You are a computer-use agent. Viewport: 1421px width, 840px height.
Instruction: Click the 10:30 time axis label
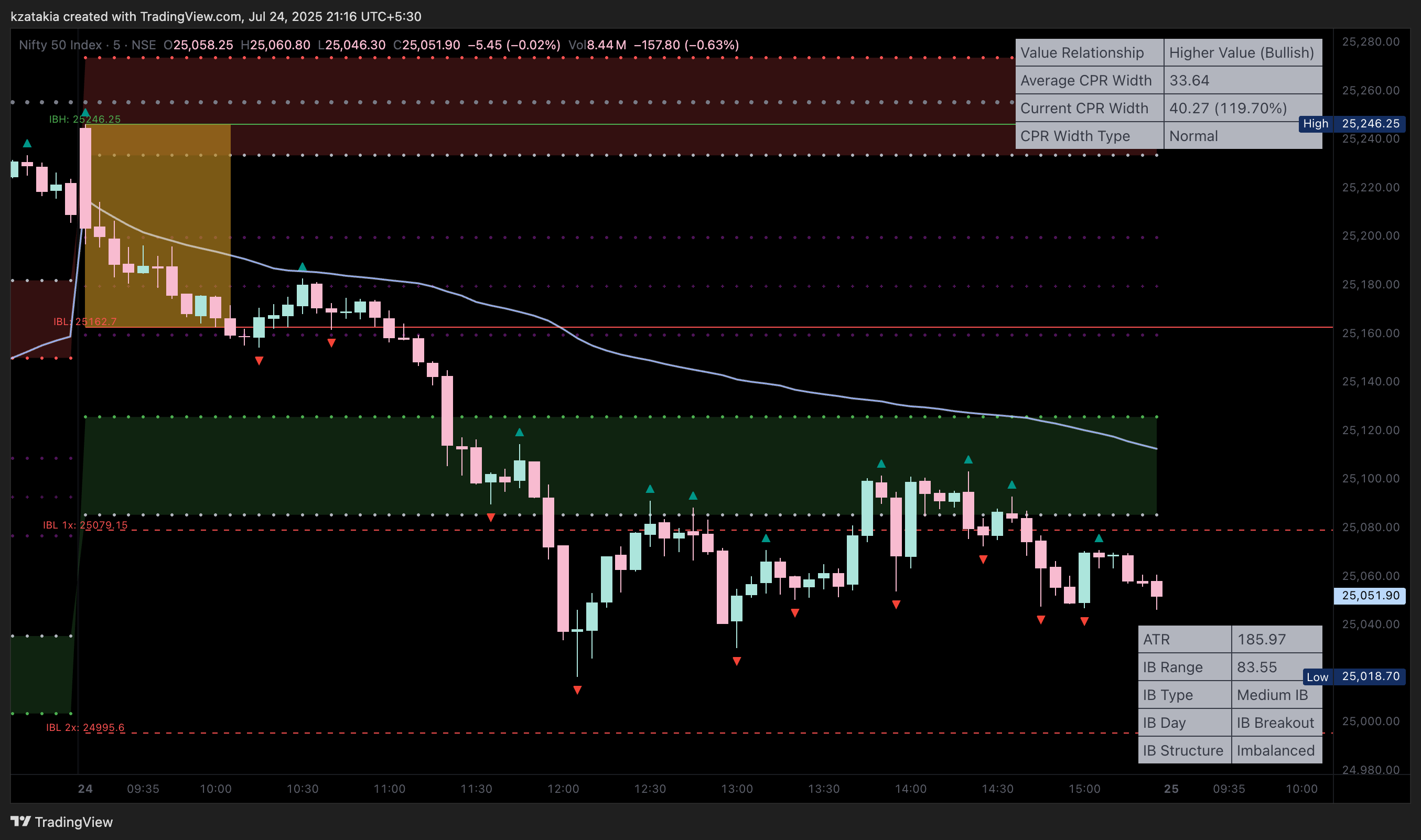click(x=303, y=789)
